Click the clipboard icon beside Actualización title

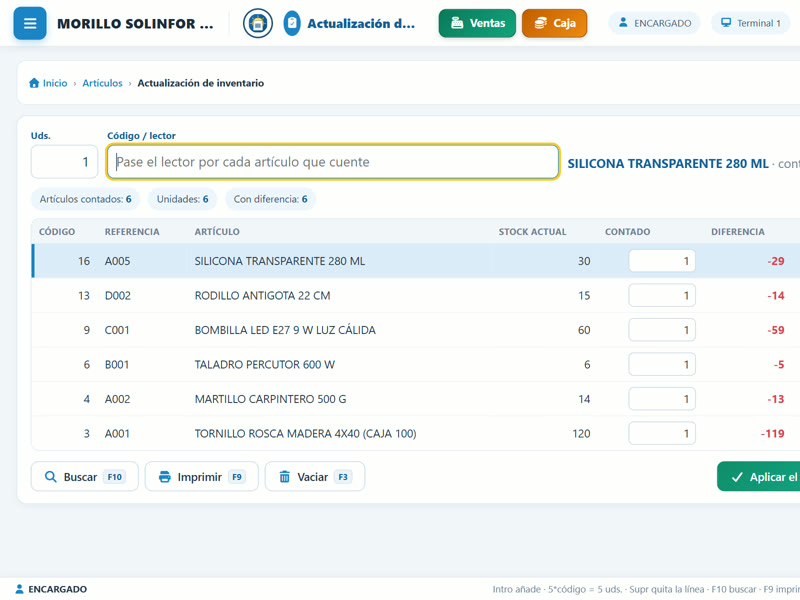coord(292,23)
